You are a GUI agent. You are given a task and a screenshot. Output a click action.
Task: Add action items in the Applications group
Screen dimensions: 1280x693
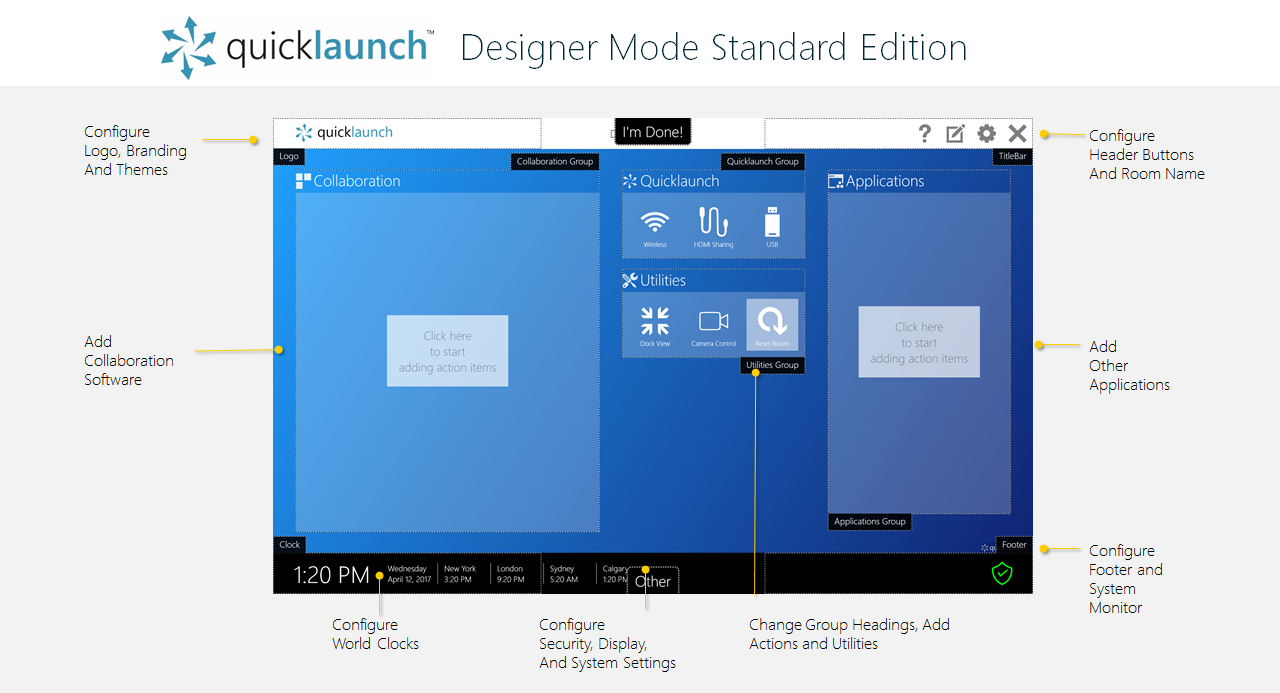click(x=919, y=342)
